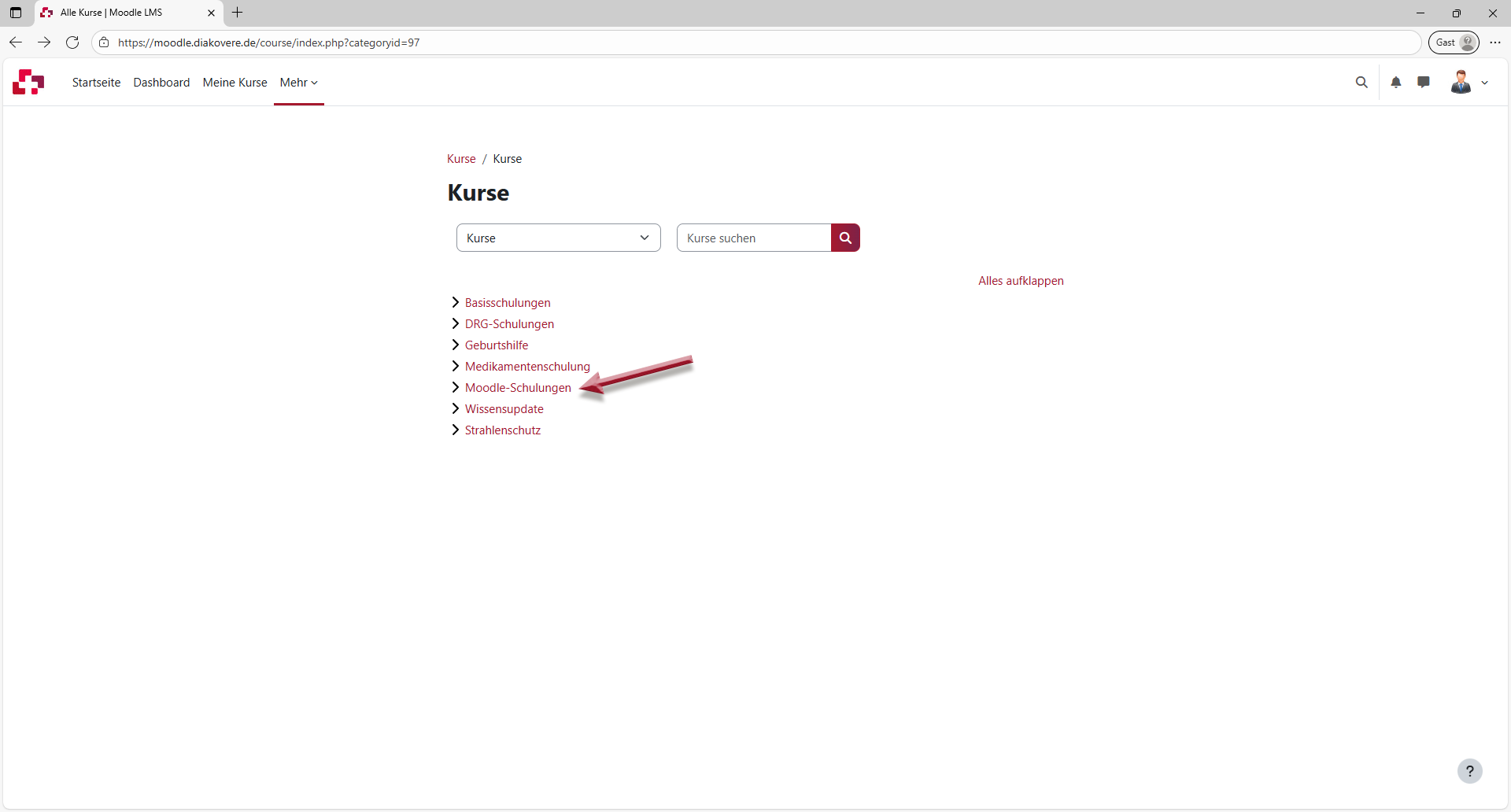Go to Dashboard in the navigation

161,83
